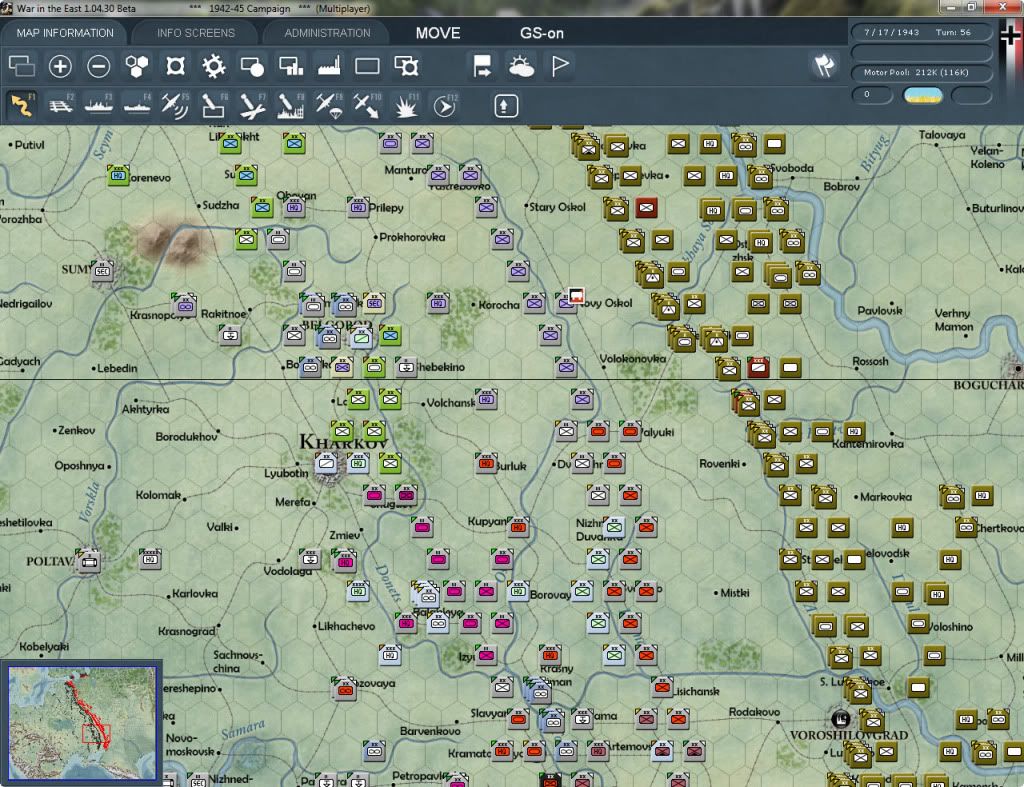Click the Prokhorovka town label
The width and height of the screenshot is (1024, 787).
point(412,237)
